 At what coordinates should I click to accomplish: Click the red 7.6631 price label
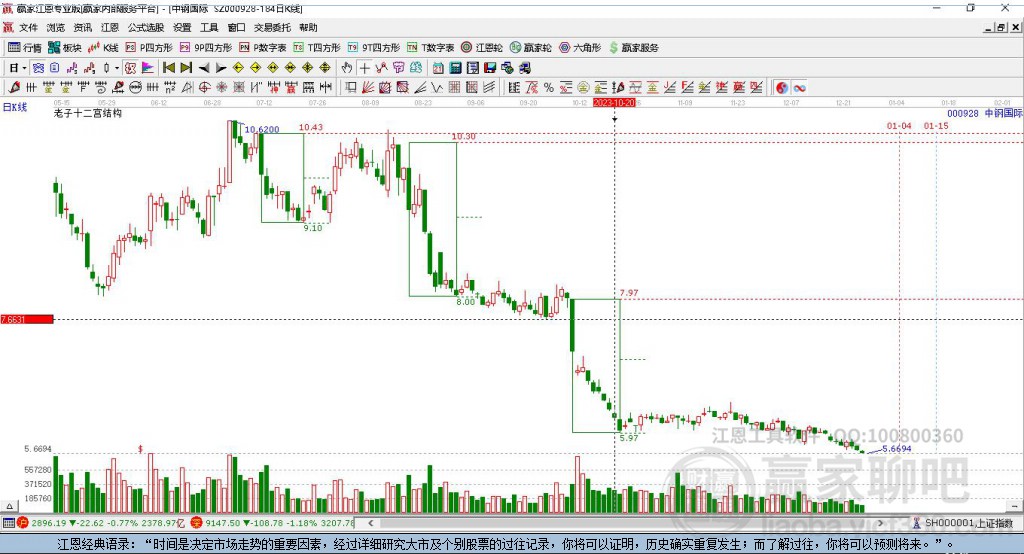pyautogui.click(x=27, y=319)
